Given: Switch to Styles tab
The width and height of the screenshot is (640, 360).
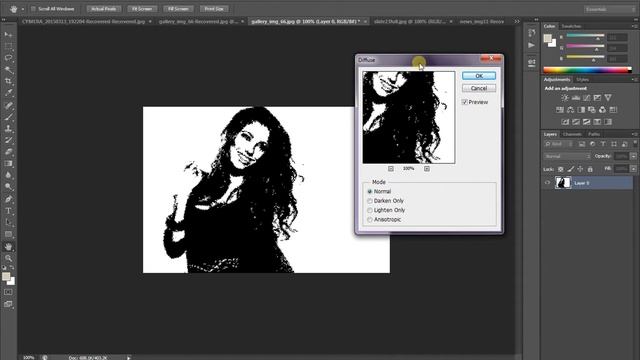Looking at the screenshot, I should click(582, 80).
